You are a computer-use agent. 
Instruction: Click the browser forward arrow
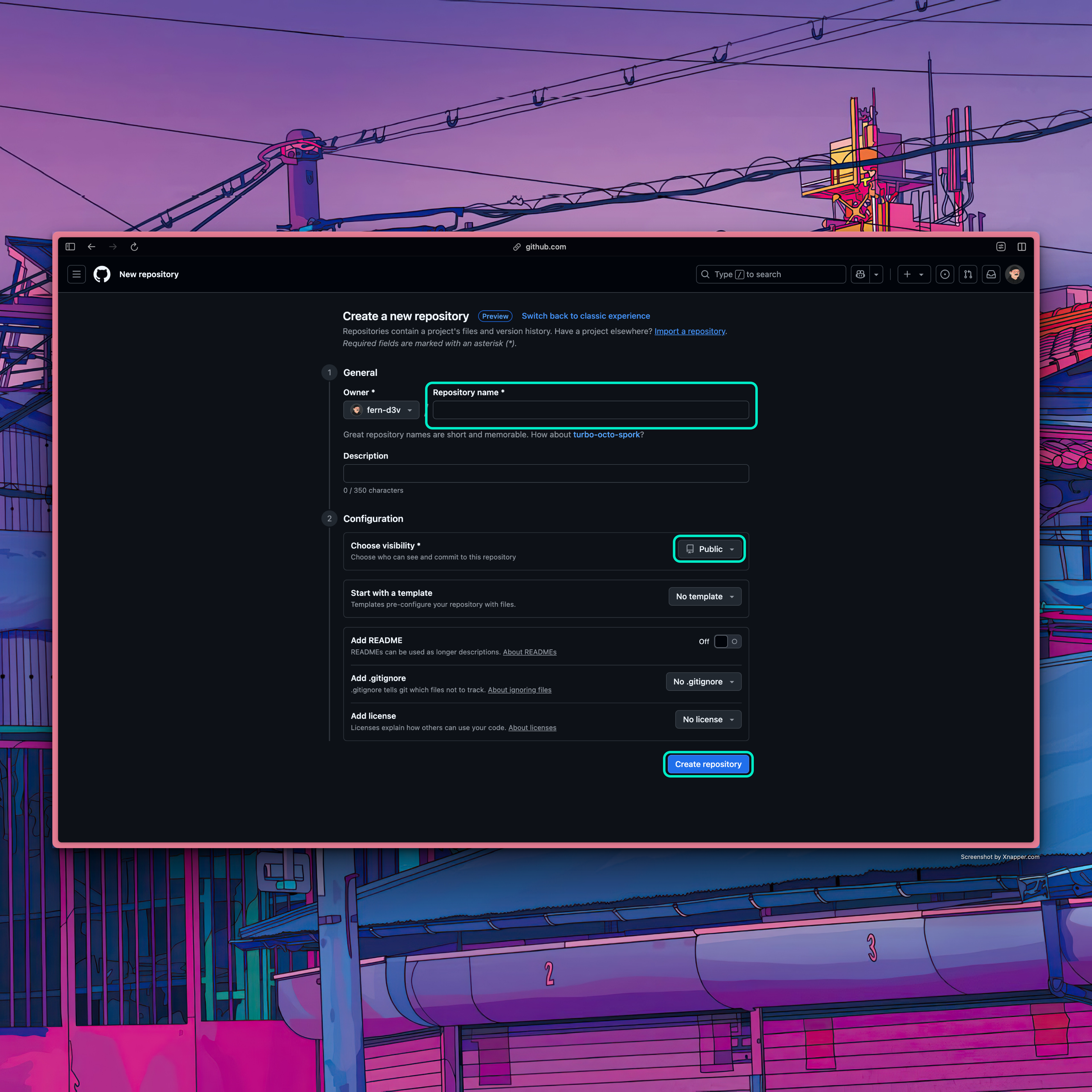pyautogui.click(x=113, y=246)
